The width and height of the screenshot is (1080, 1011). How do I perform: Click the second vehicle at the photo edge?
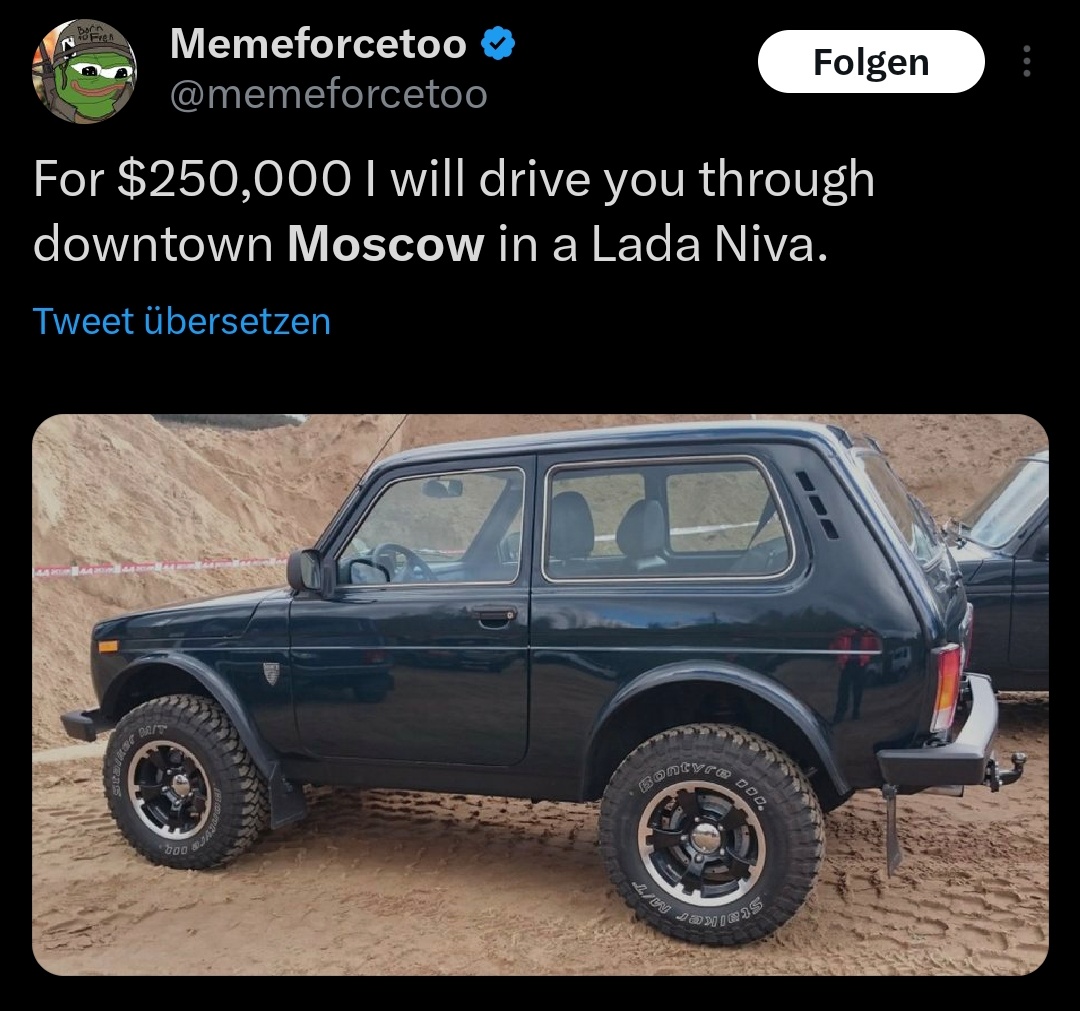[1004, 572]
